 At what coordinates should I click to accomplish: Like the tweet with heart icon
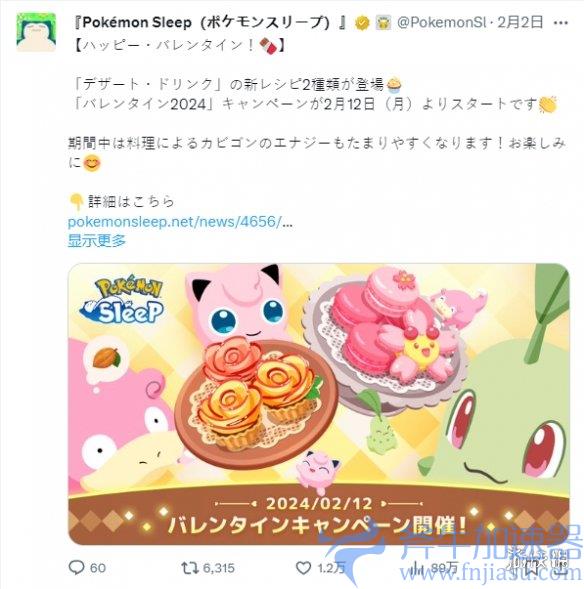point(303,568)
